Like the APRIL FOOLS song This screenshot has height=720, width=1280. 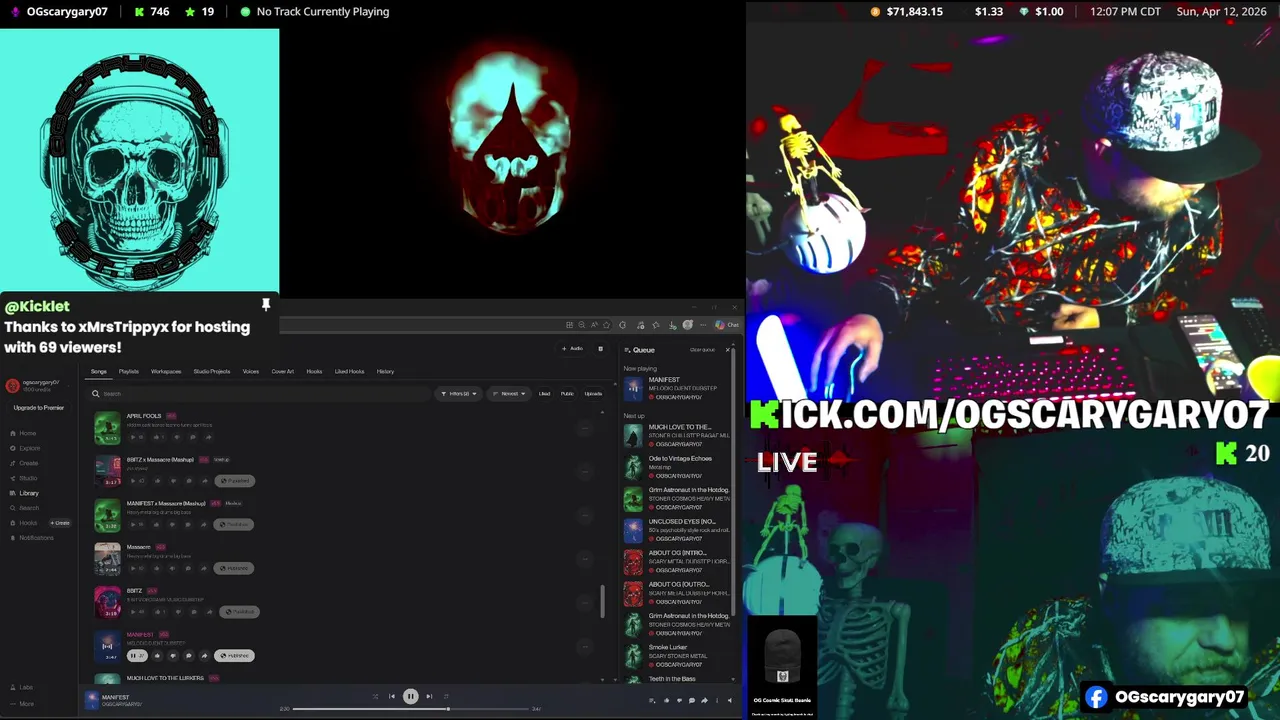click(x=156, y=437)
